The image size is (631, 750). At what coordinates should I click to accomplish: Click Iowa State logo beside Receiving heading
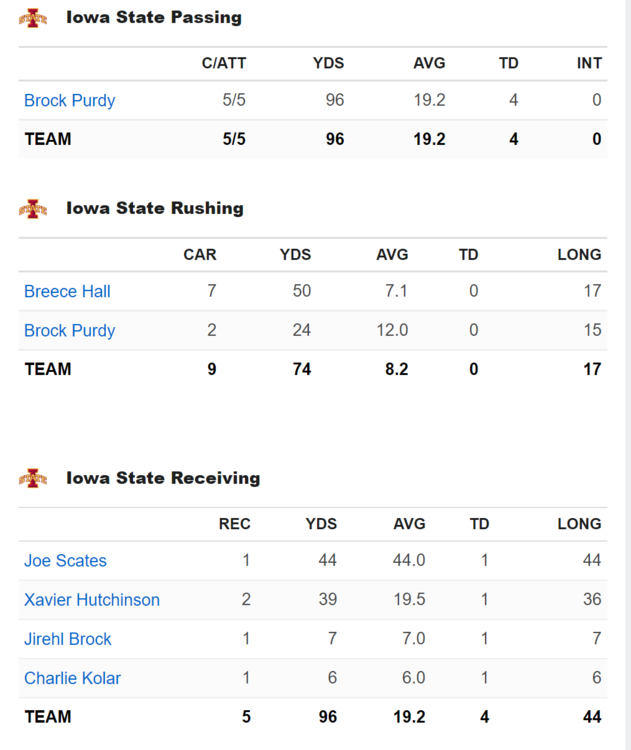coord(33,478)
